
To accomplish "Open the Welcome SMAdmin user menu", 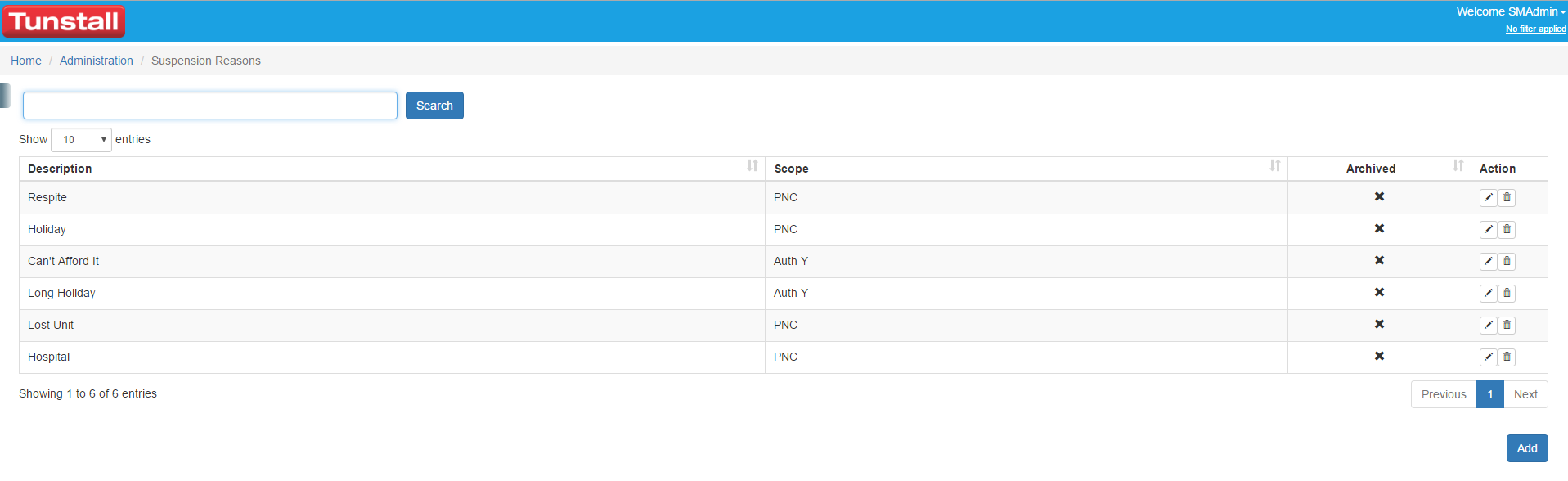I will 1510,11.
